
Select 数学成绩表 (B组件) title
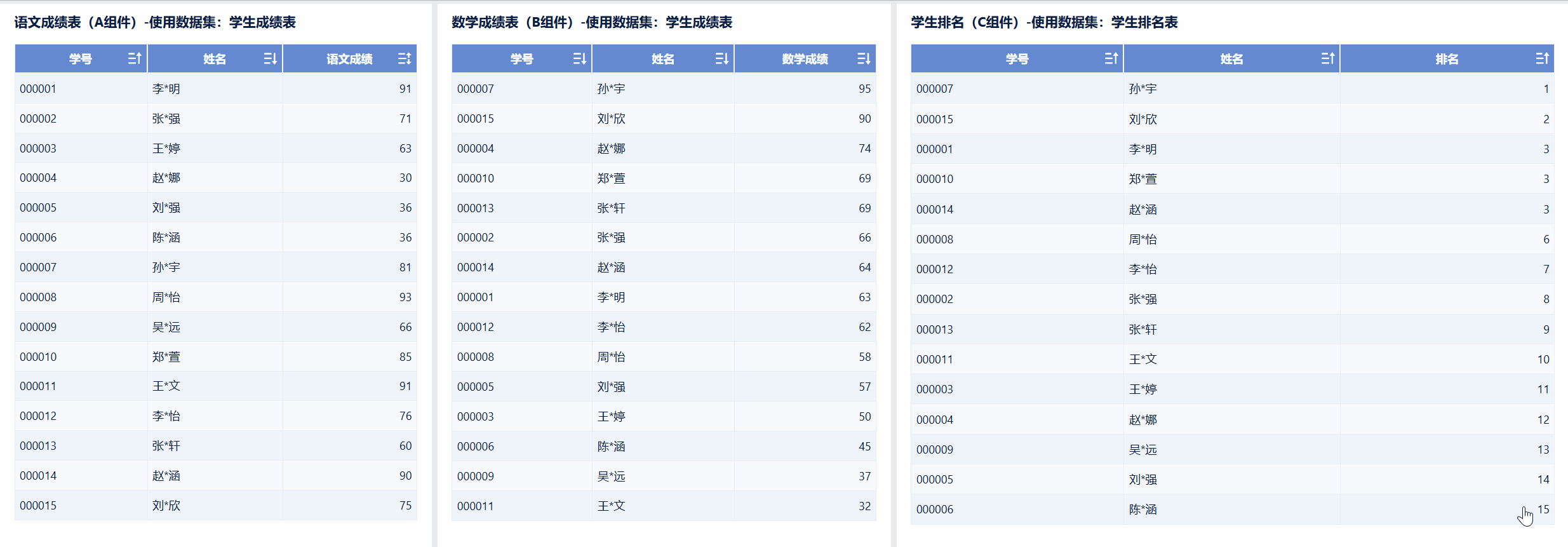[592, 22]
